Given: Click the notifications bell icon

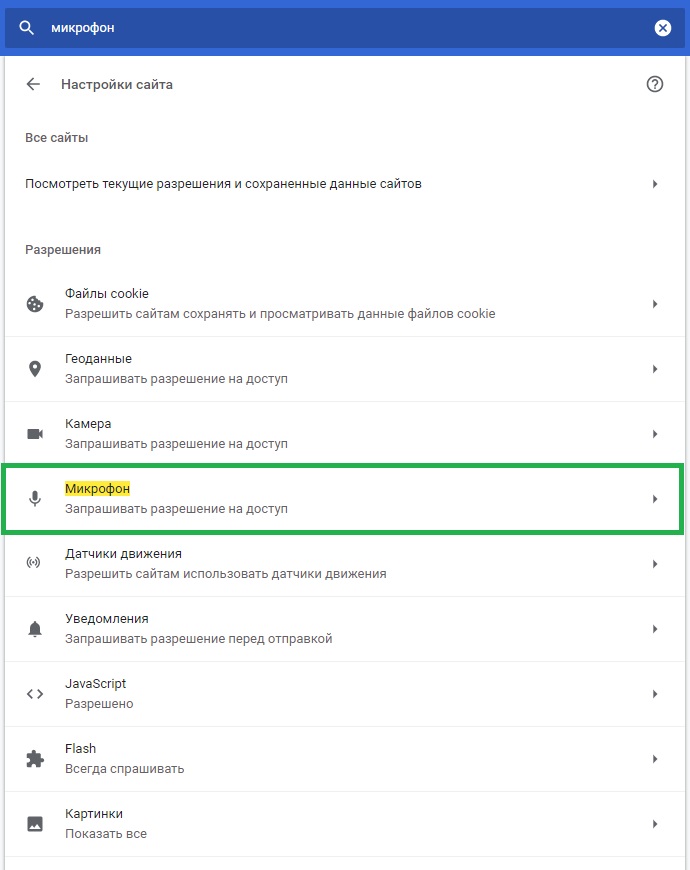Looking at the screenshot, I should tap(35, 629).
